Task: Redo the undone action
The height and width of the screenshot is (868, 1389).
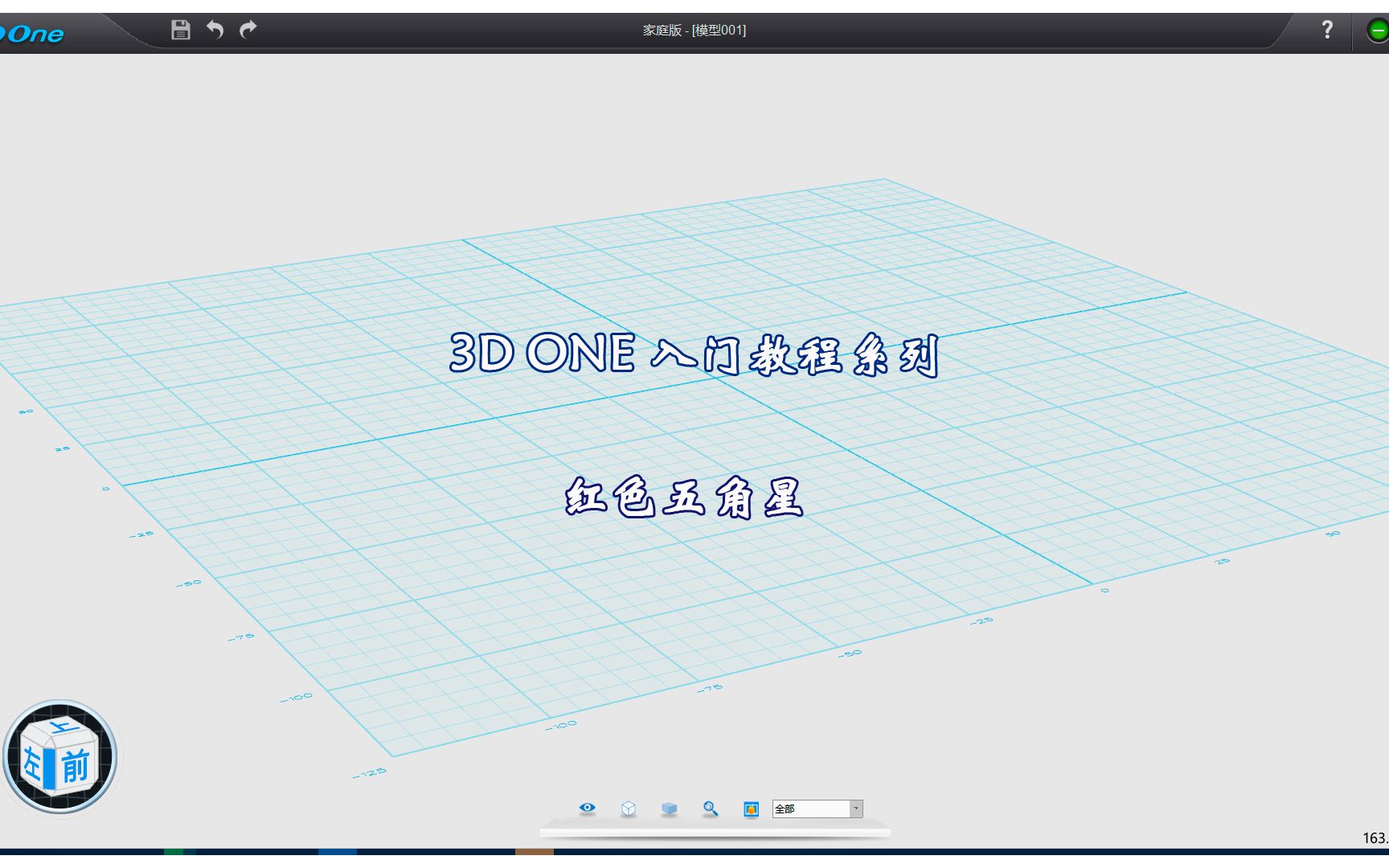Action: [248, 30]
